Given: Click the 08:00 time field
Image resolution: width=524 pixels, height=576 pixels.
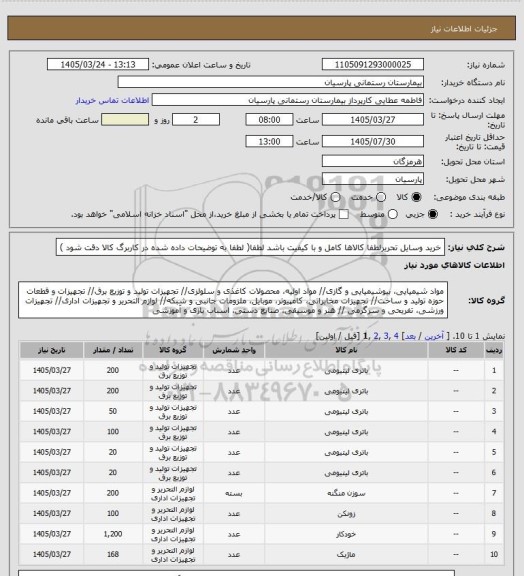Looking at the screenshot, I should pyautogui.click(x=269, y=120).
